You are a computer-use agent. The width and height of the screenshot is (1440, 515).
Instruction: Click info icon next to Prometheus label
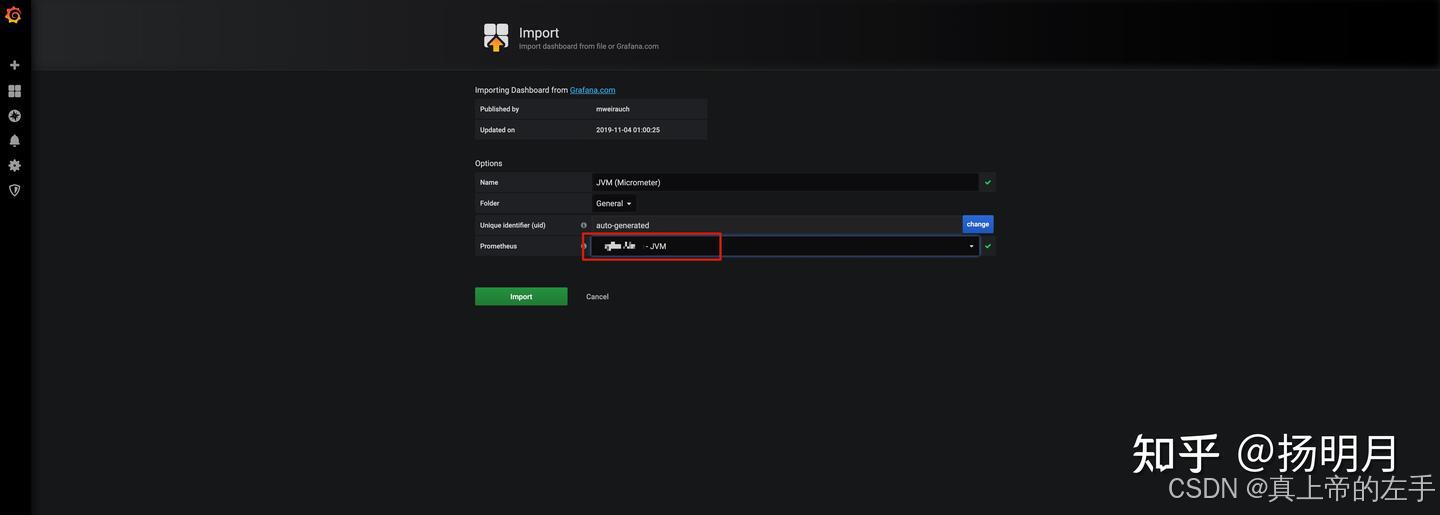click(x=584, y=246)
